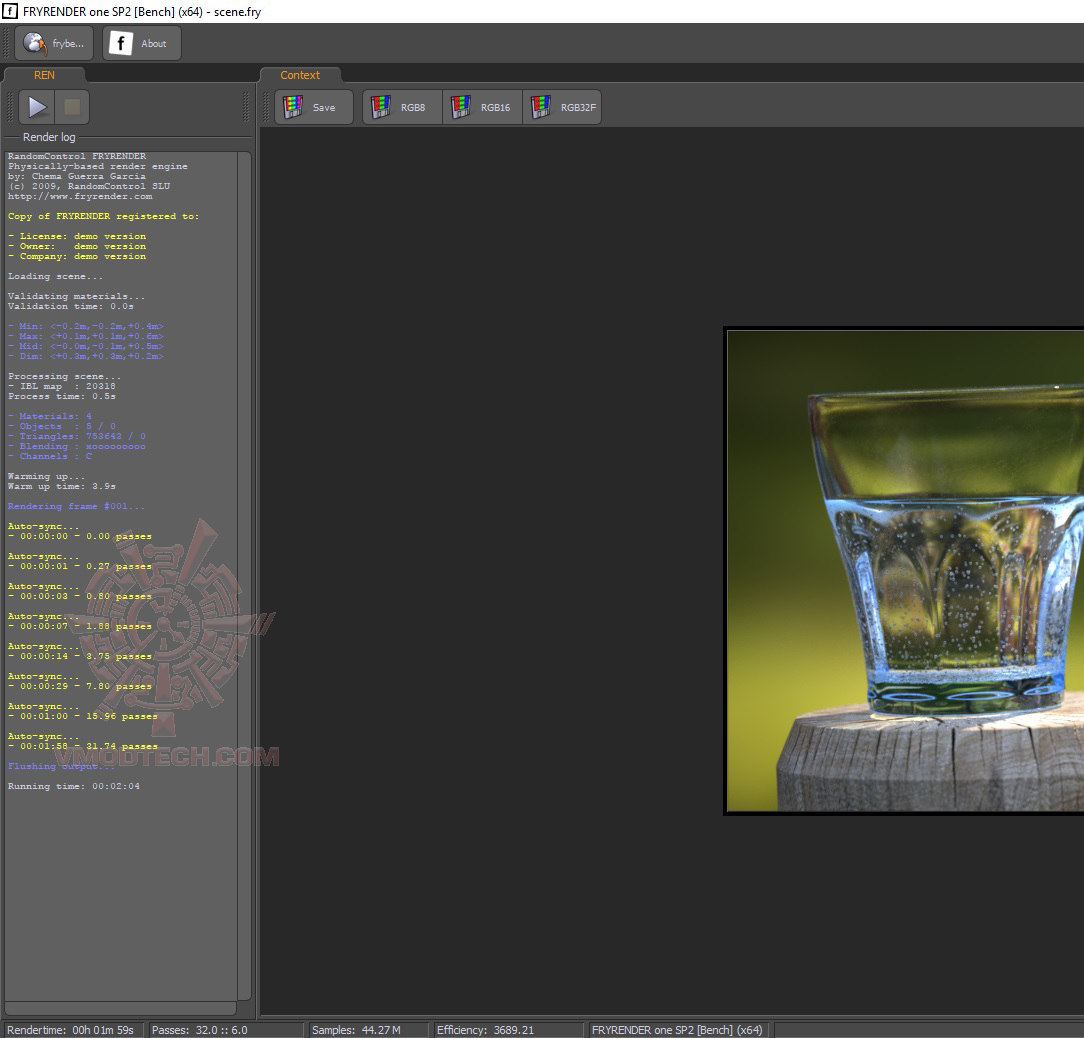Save the rendered image

[314, 107]
